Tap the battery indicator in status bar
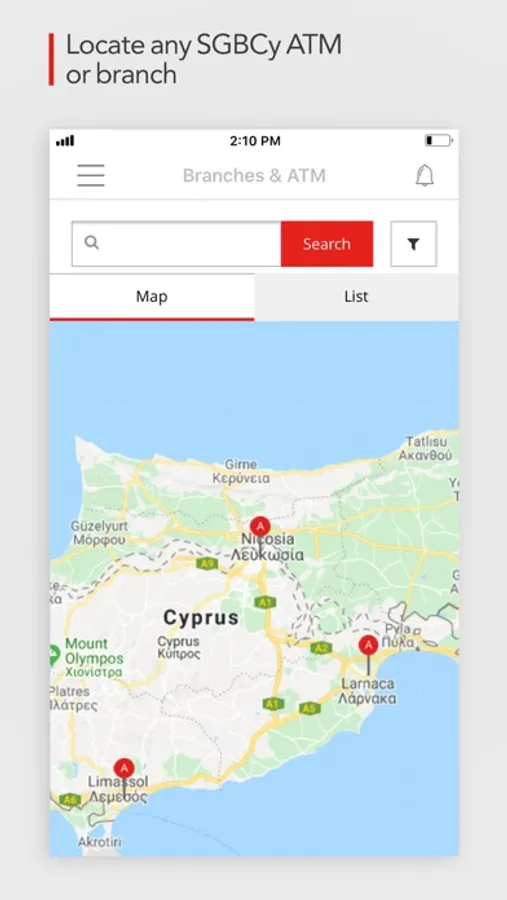The image size is (507, 900). point(439,141)
